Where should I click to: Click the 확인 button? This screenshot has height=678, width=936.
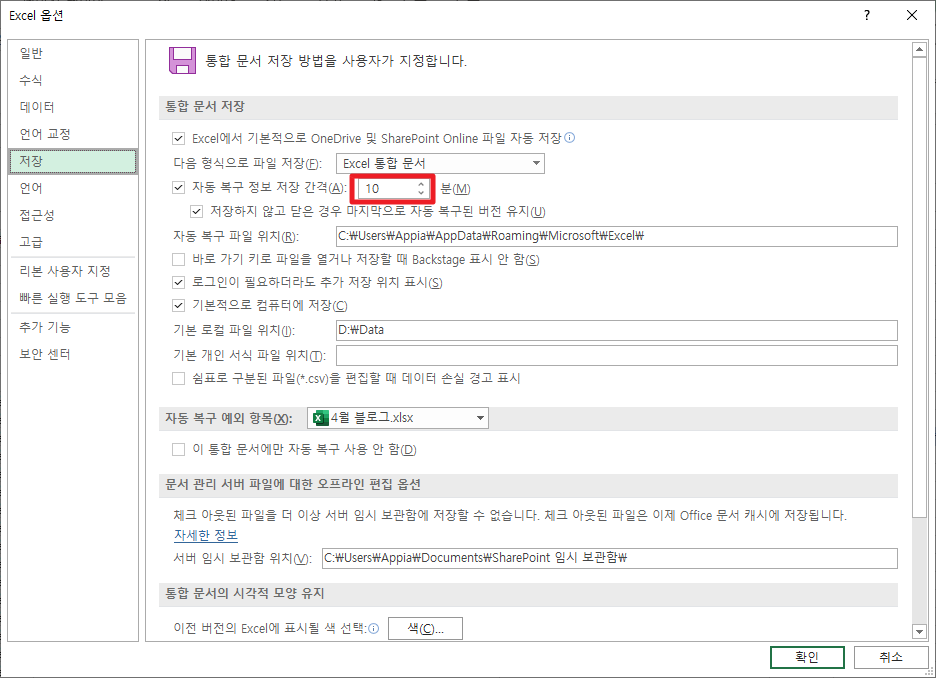click(x=807, y=657)
